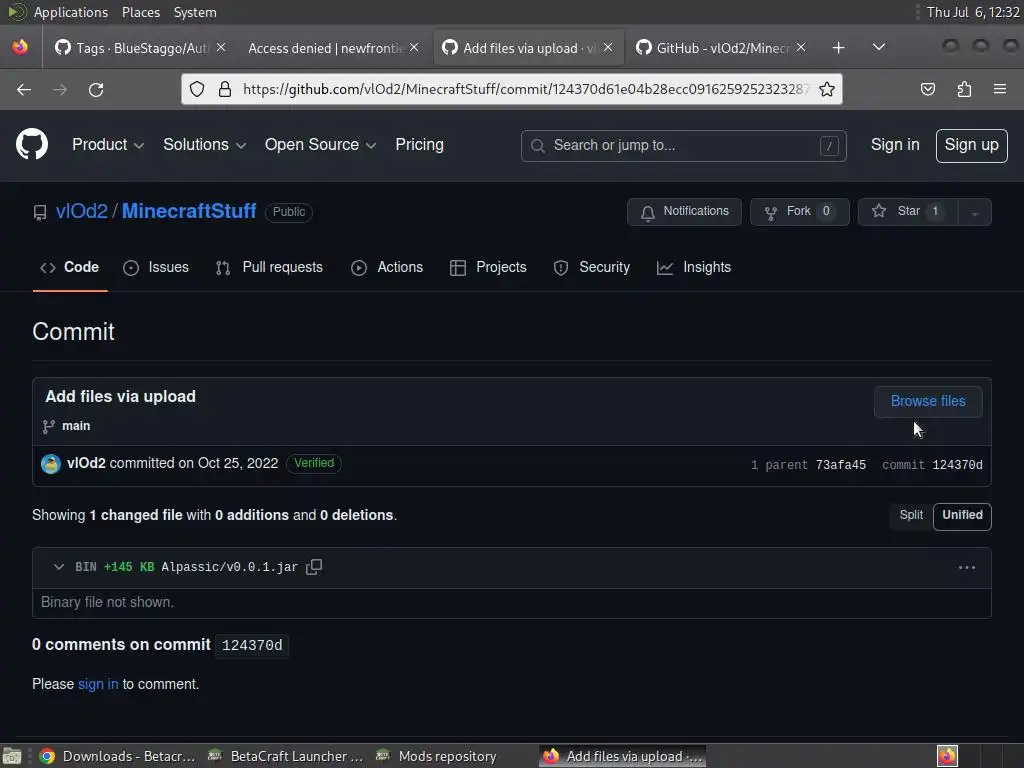Click the Verified signature badge
The height and width of the screenshot is (768, 1024).
pos(313,463)
